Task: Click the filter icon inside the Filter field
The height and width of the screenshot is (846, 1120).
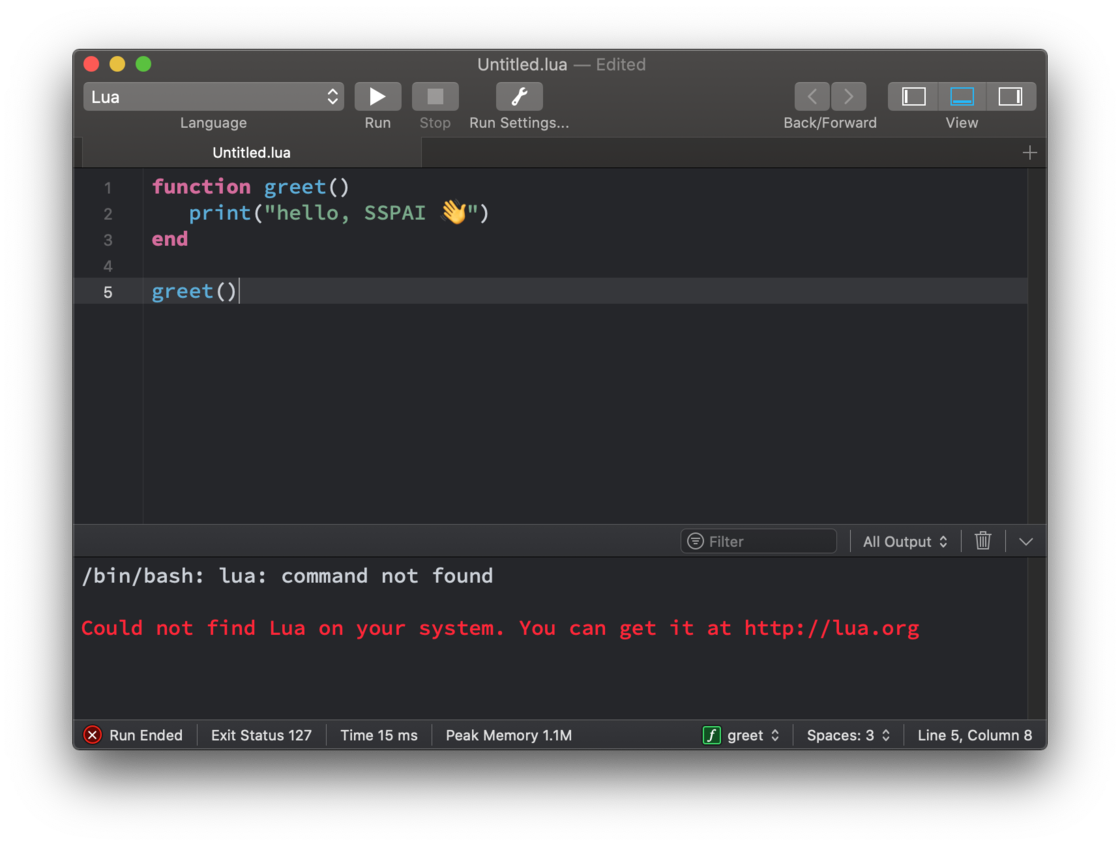Action: [x=694, y=541]
